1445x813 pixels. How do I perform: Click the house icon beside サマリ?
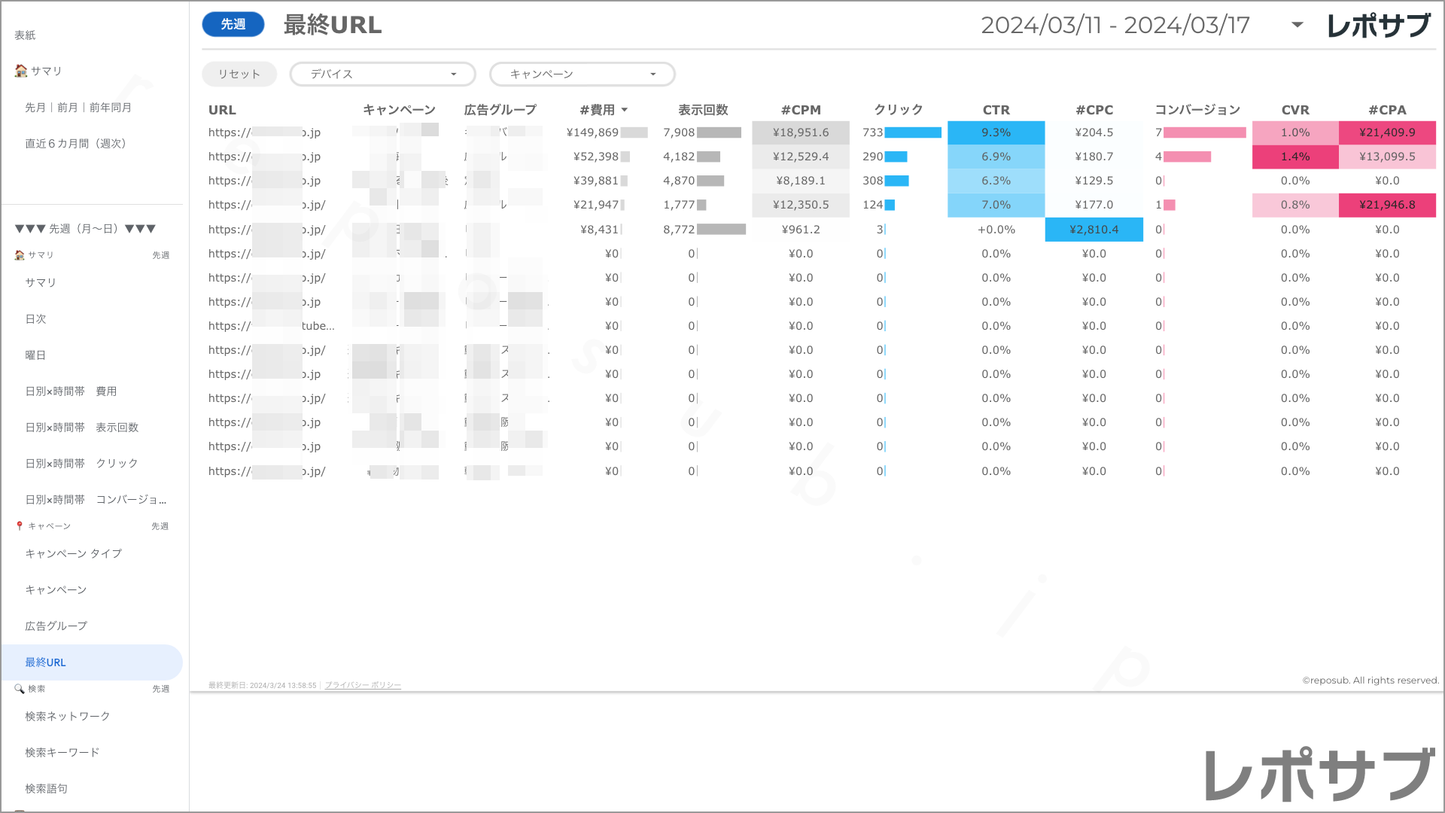point(21,71)
